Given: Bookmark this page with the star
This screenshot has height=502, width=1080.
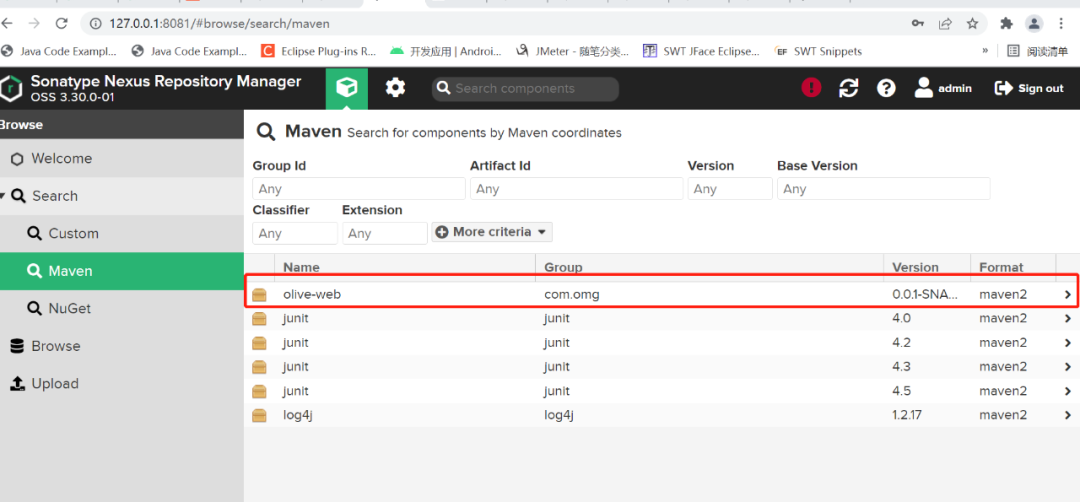Looking at the screenshot, I should click(972, 23).
